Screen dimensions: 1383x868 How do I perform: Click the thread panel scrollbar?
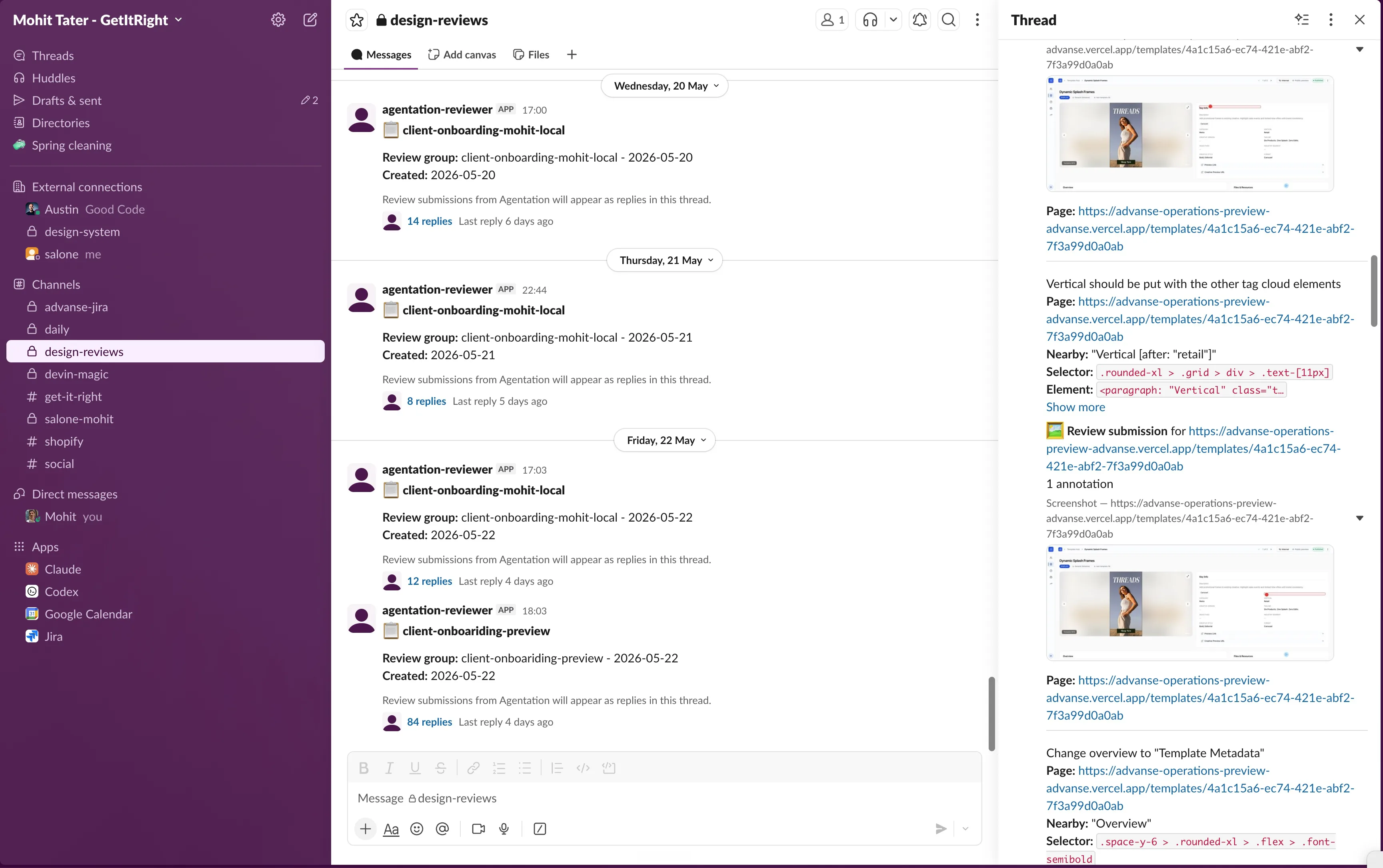[x=1374, y=291]
